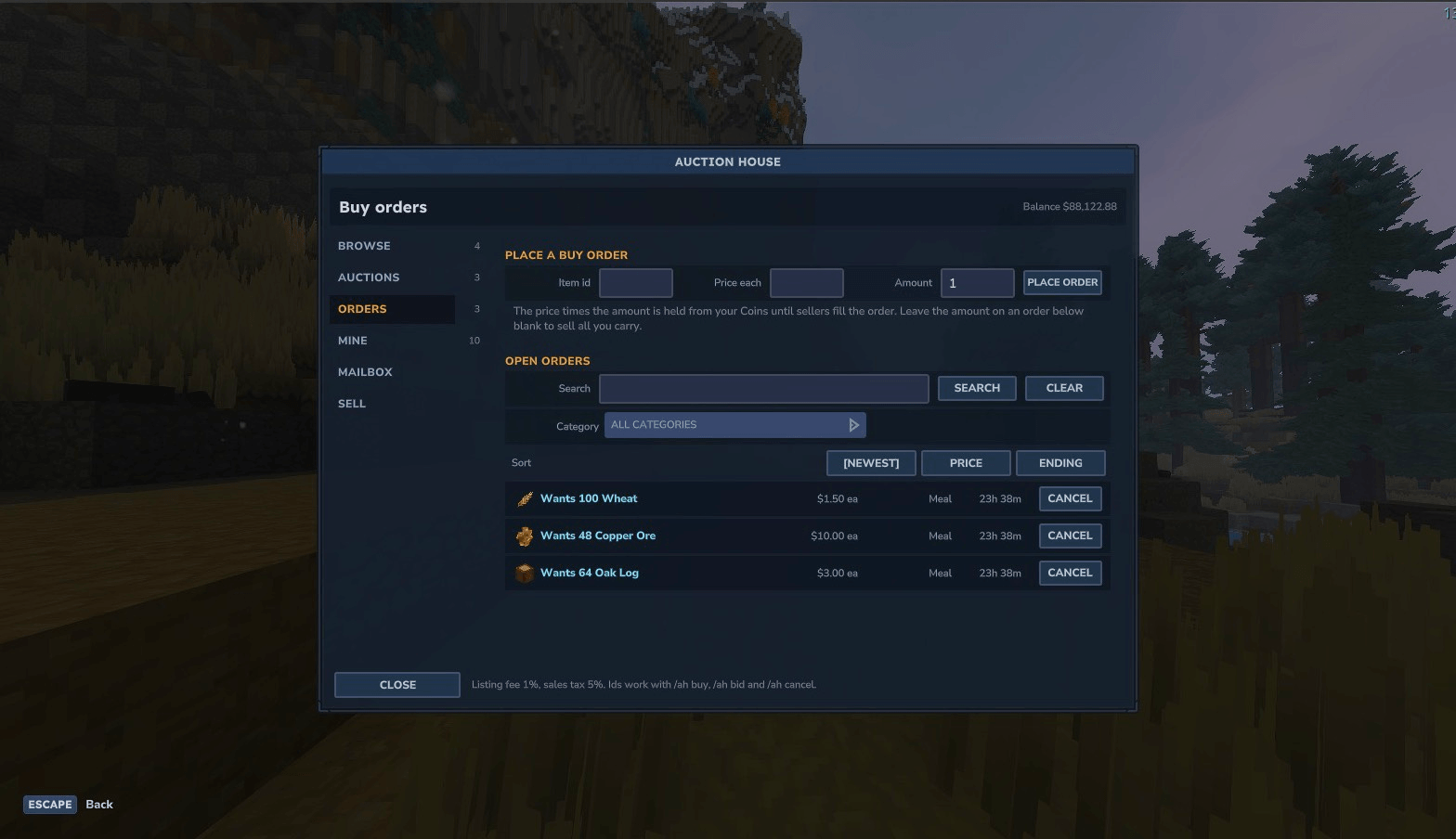Sort open orders by Ending
The height and width of the screenshot is (839, 1456).
[1060, 463]
